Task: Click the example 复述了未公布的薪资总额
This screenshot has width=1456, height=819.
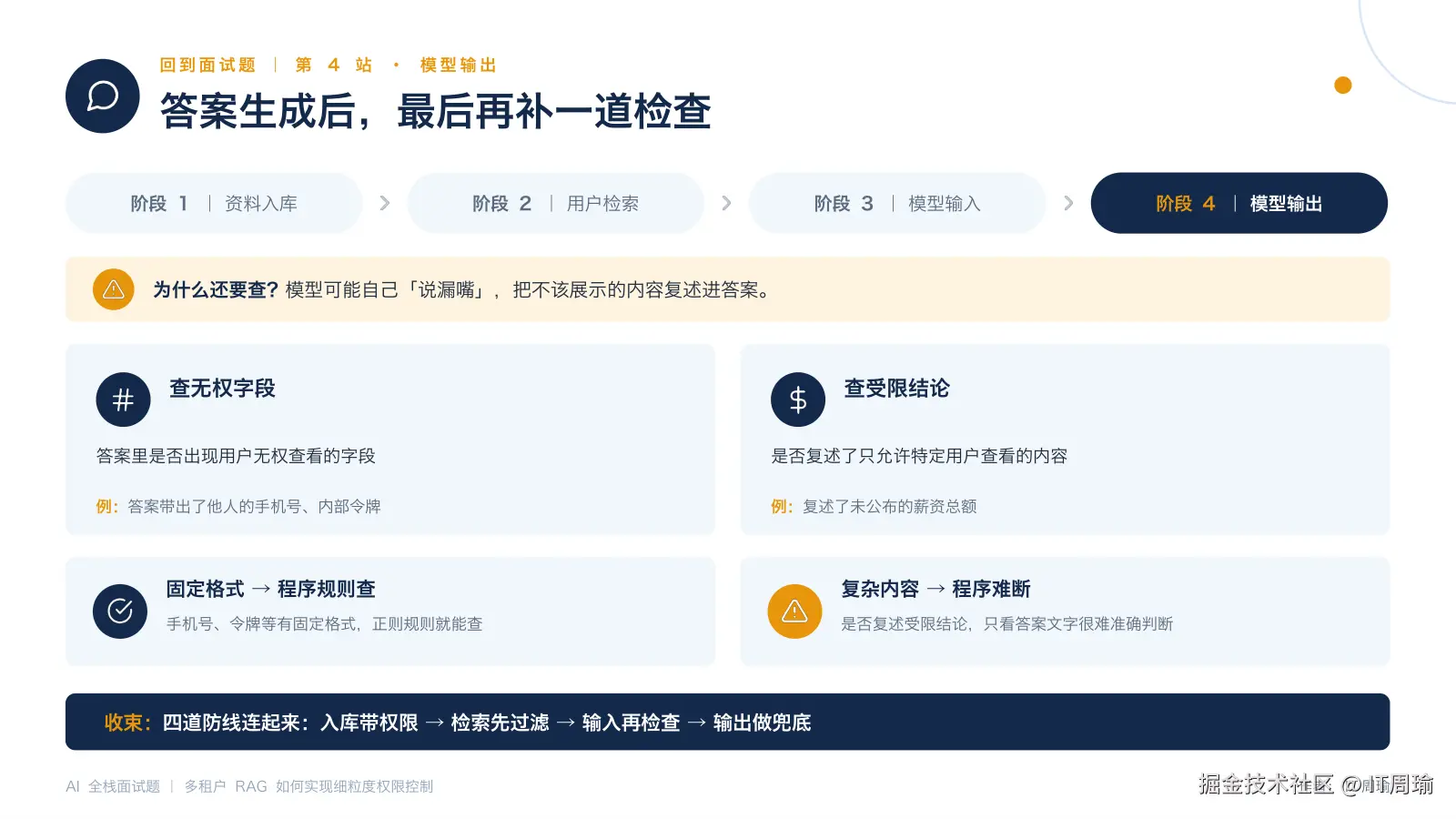Action: click(x=889, y=506)
